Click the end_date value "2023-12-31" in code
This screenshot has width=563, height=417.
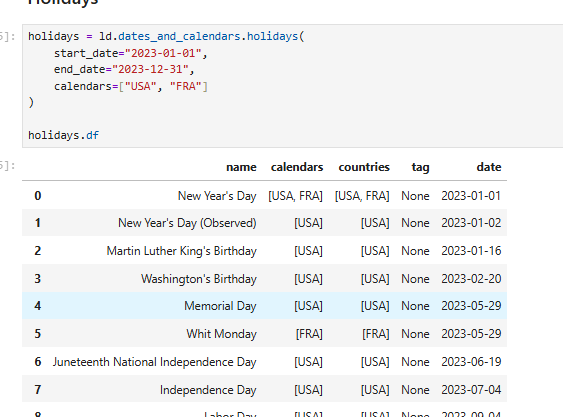[x=150, y=69]
